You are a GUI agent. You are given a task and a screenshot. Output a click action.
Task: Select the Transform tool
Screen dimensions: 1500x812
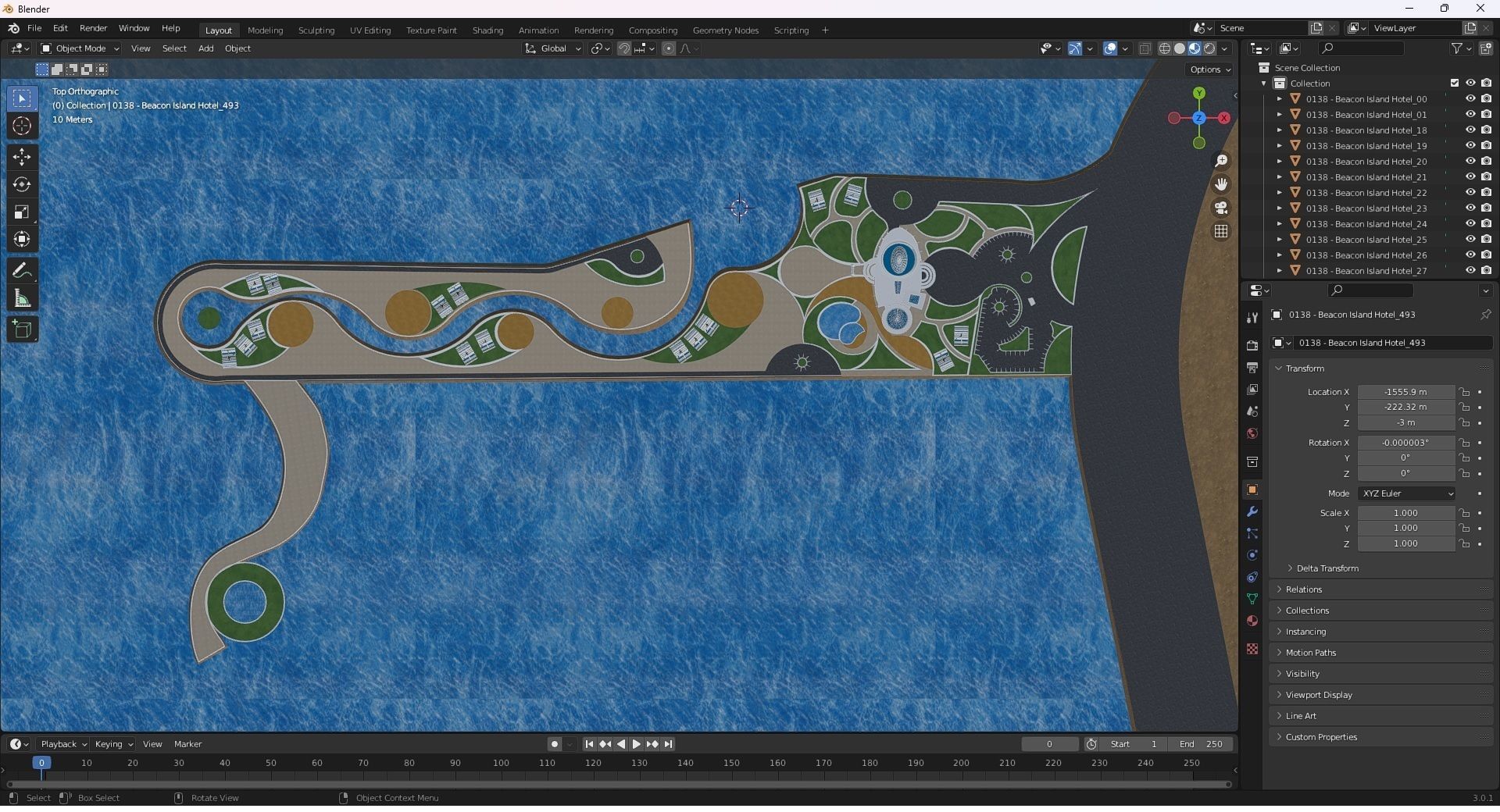point(22,239)
